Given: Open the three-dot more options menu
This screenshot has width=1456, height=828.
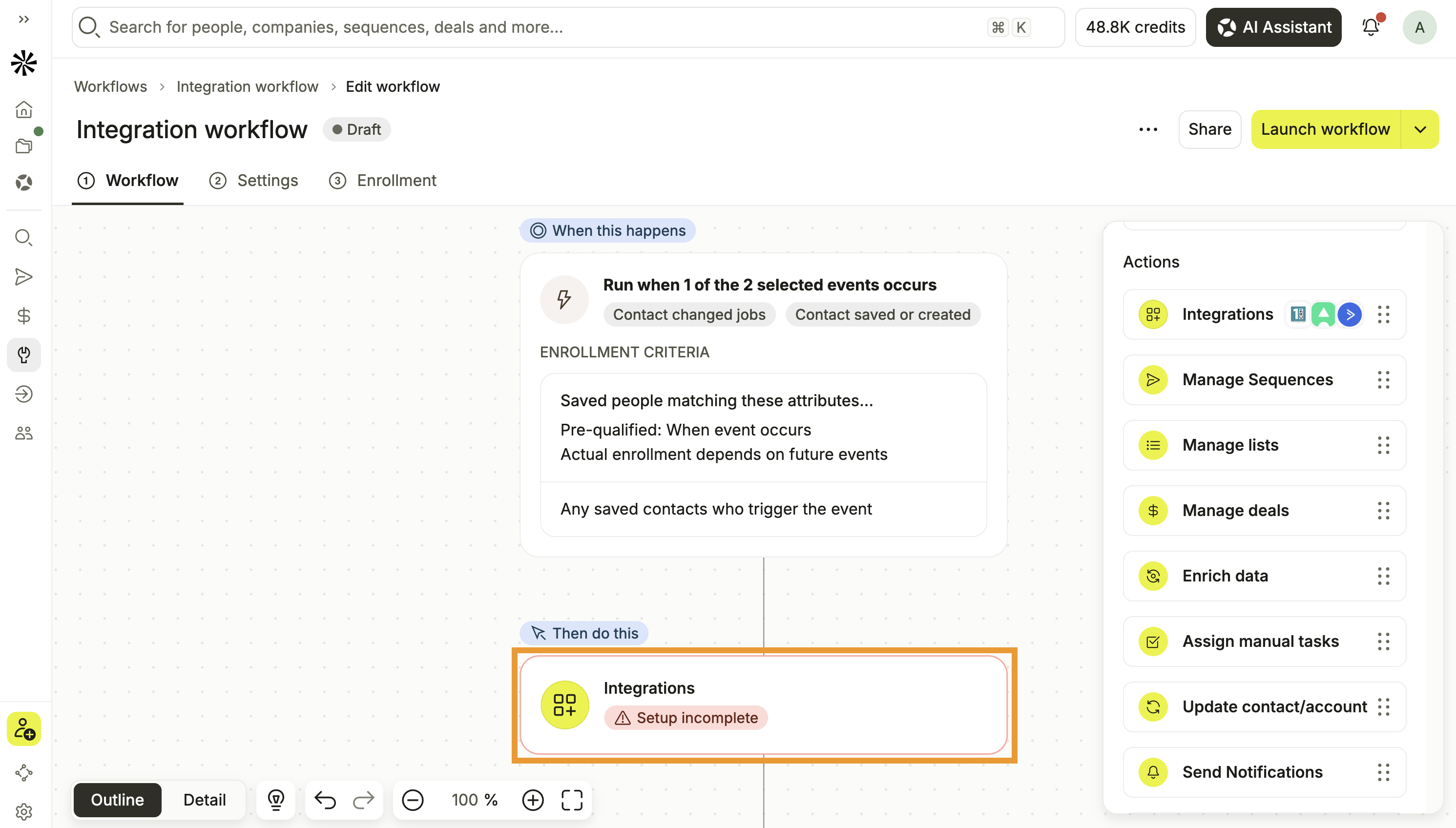Looking at the screenshot, I should click(x=1148, y=130).
